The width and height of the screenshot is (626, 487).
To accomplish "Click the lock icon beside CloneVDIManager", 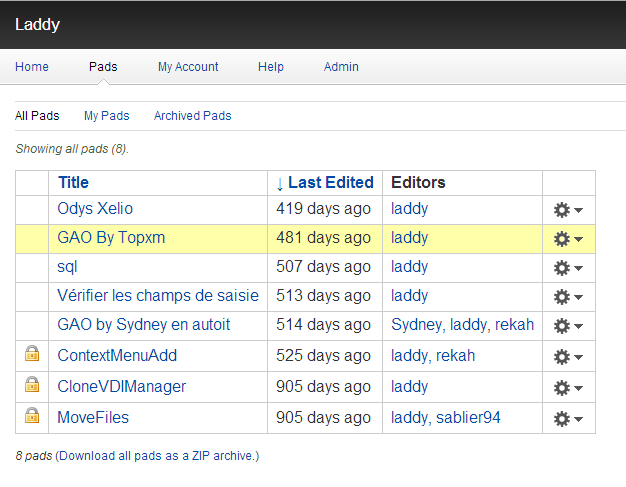I will pos(32,384).
